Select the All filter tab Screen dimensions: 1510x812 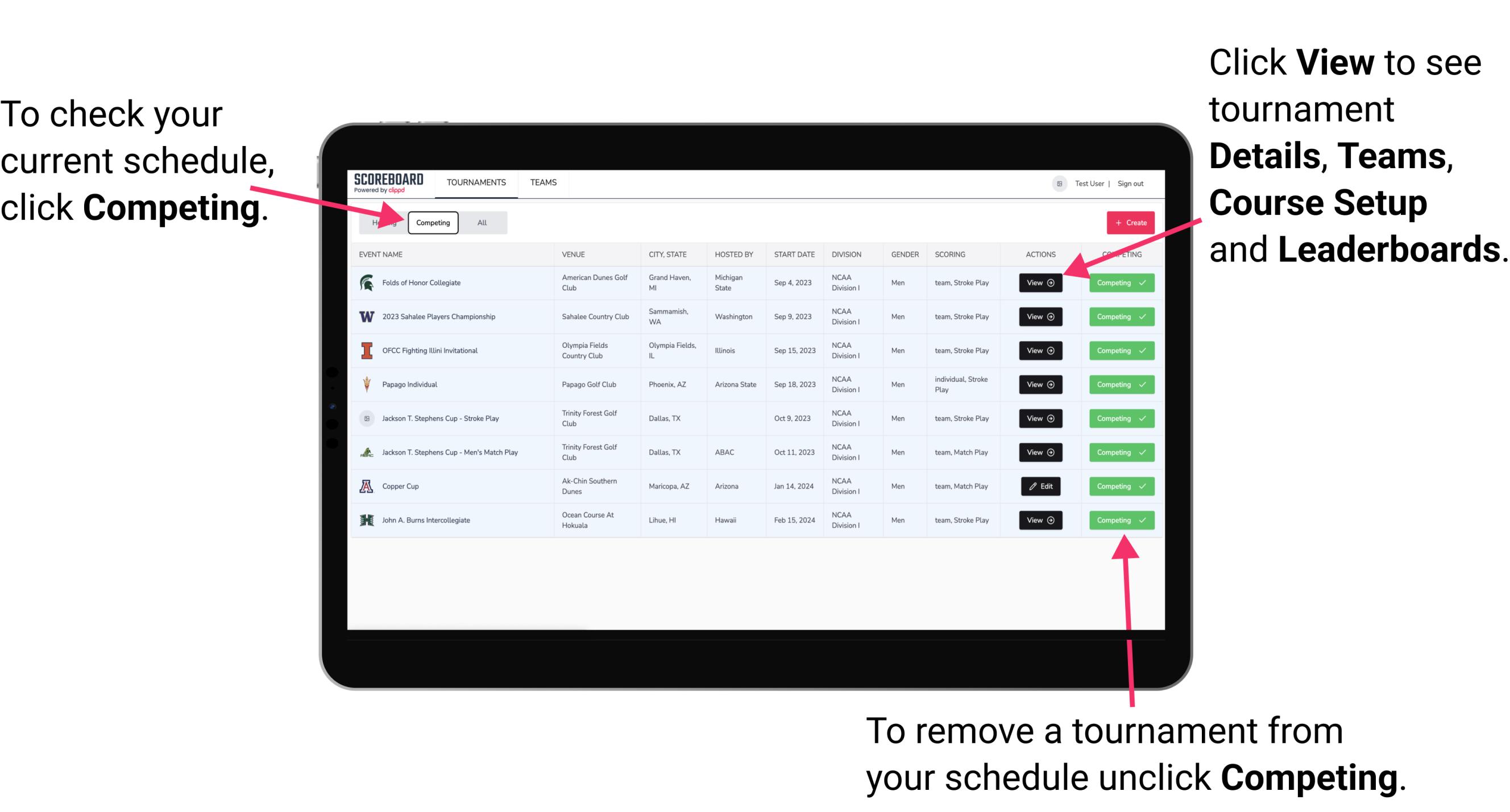coord(480,222)
